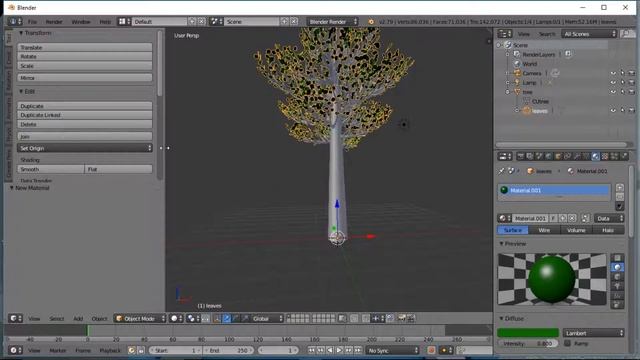Open the Render properties tab icon

click(x=521, y=156)
